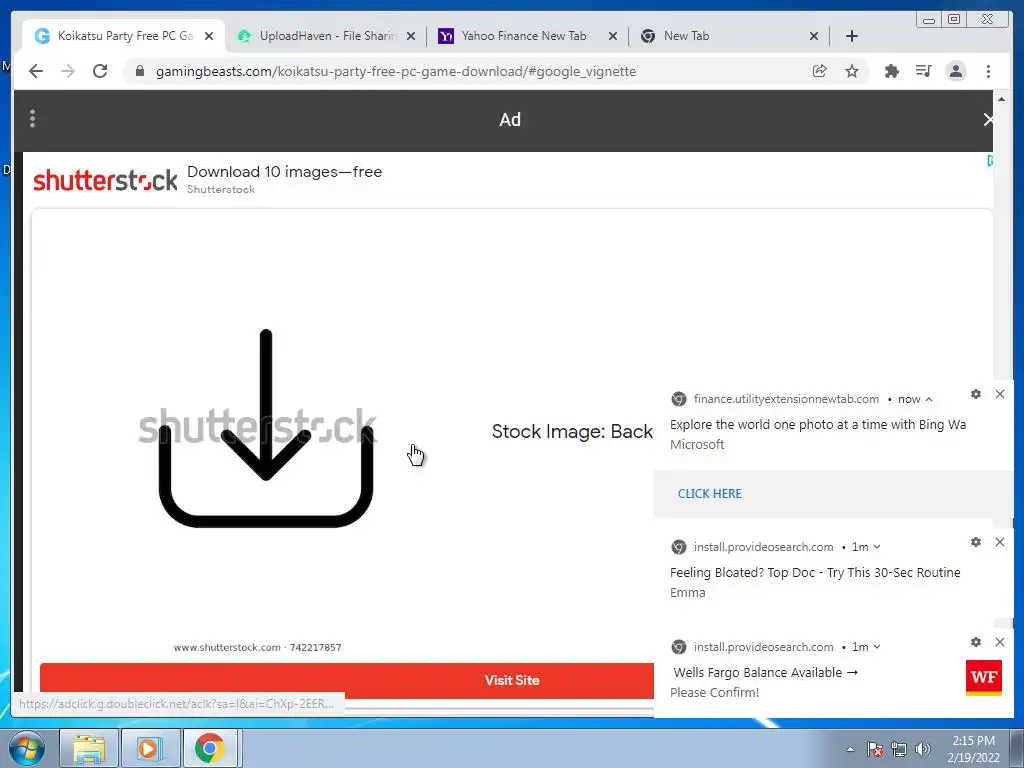Open the volume speaker tray icon
The image size is (1024, 768).
[x=923, y=749]
